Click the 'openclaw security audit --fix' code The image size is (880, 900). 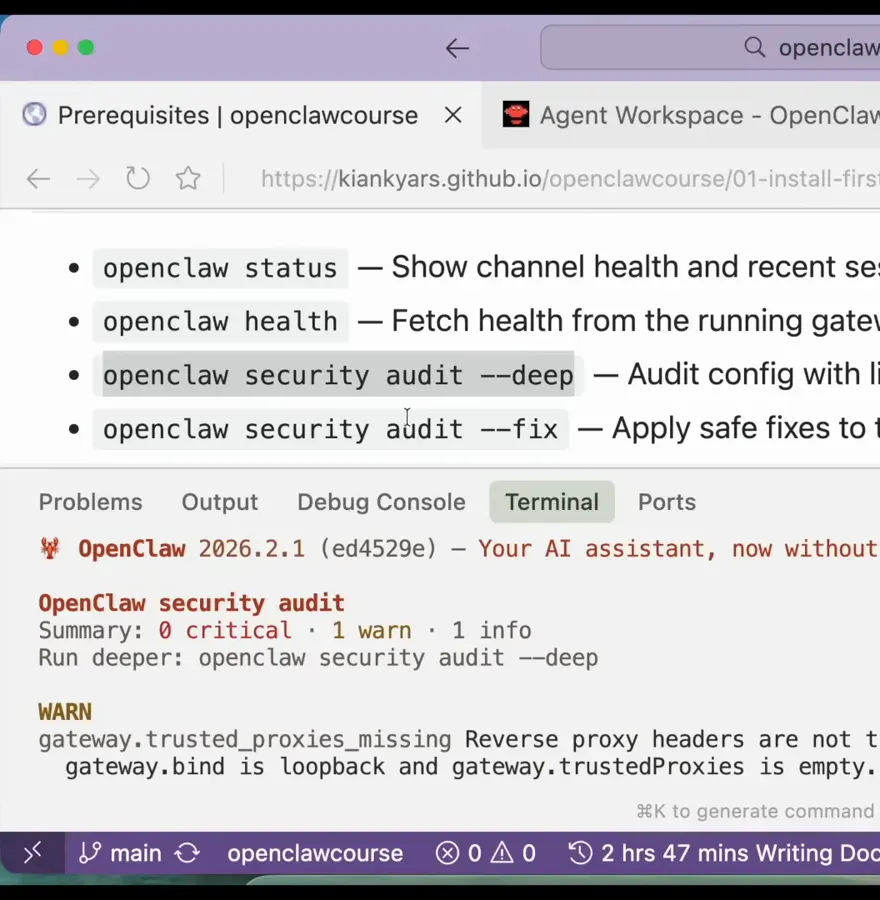(331, 429)
